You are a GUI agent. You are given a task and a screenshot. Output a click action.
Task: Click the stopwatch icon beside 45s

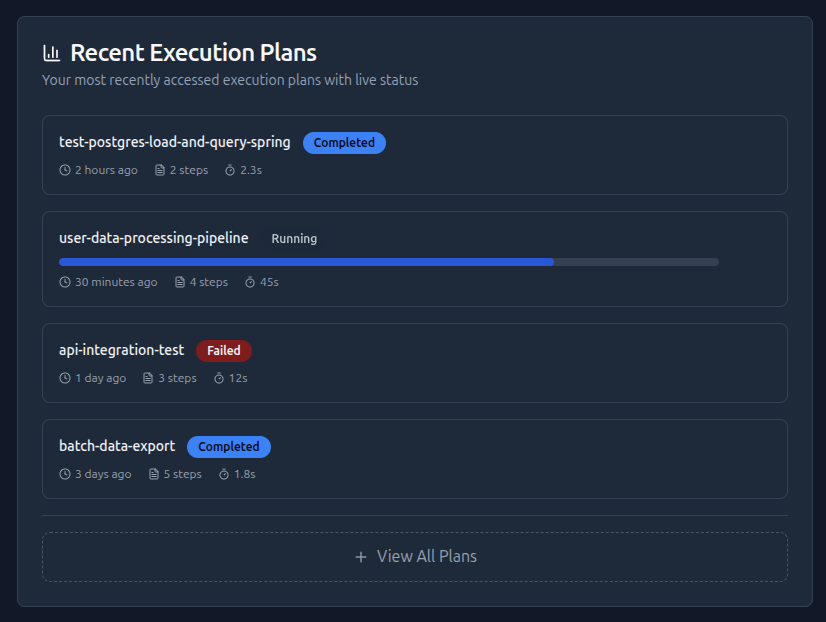pos(250,282)
